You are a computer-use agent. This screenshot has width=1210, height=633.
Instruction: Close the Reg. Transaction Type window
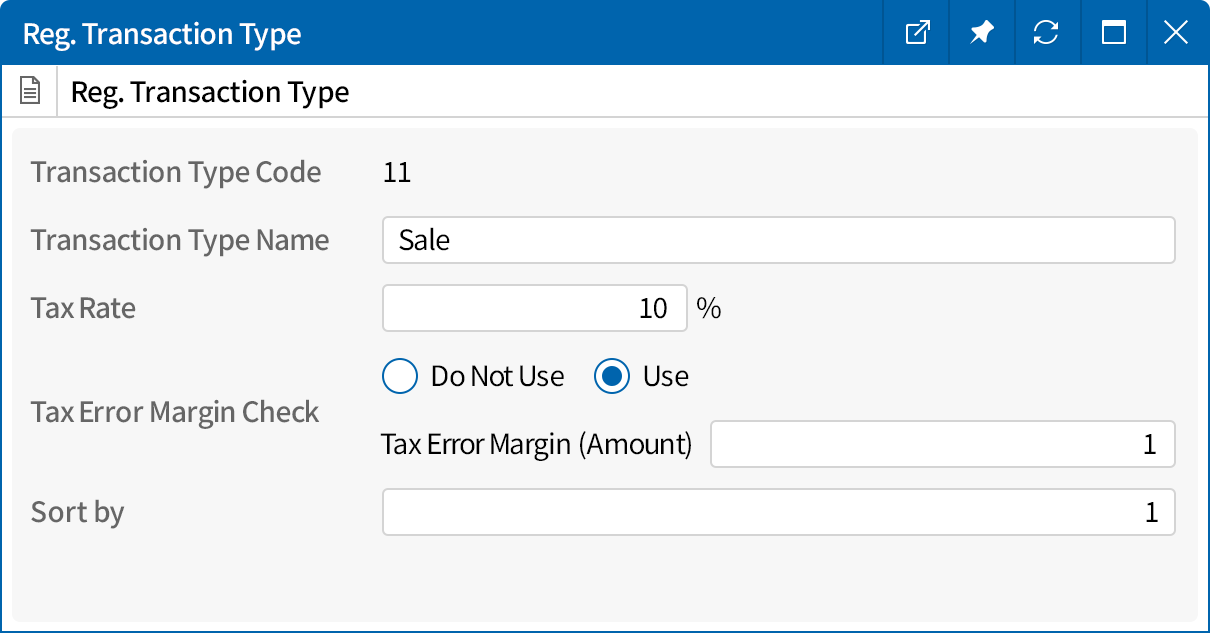pos(1176,33)
